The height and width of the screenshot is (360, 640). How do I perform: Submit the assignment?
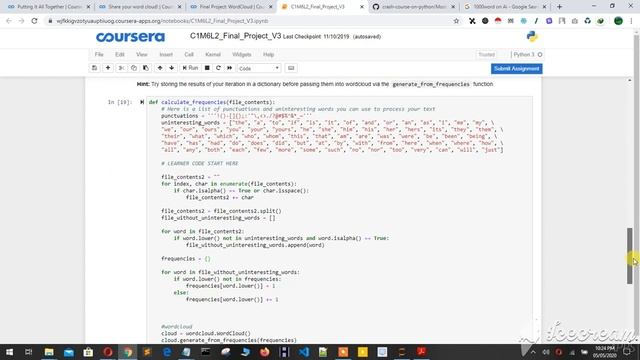(516, 69)
